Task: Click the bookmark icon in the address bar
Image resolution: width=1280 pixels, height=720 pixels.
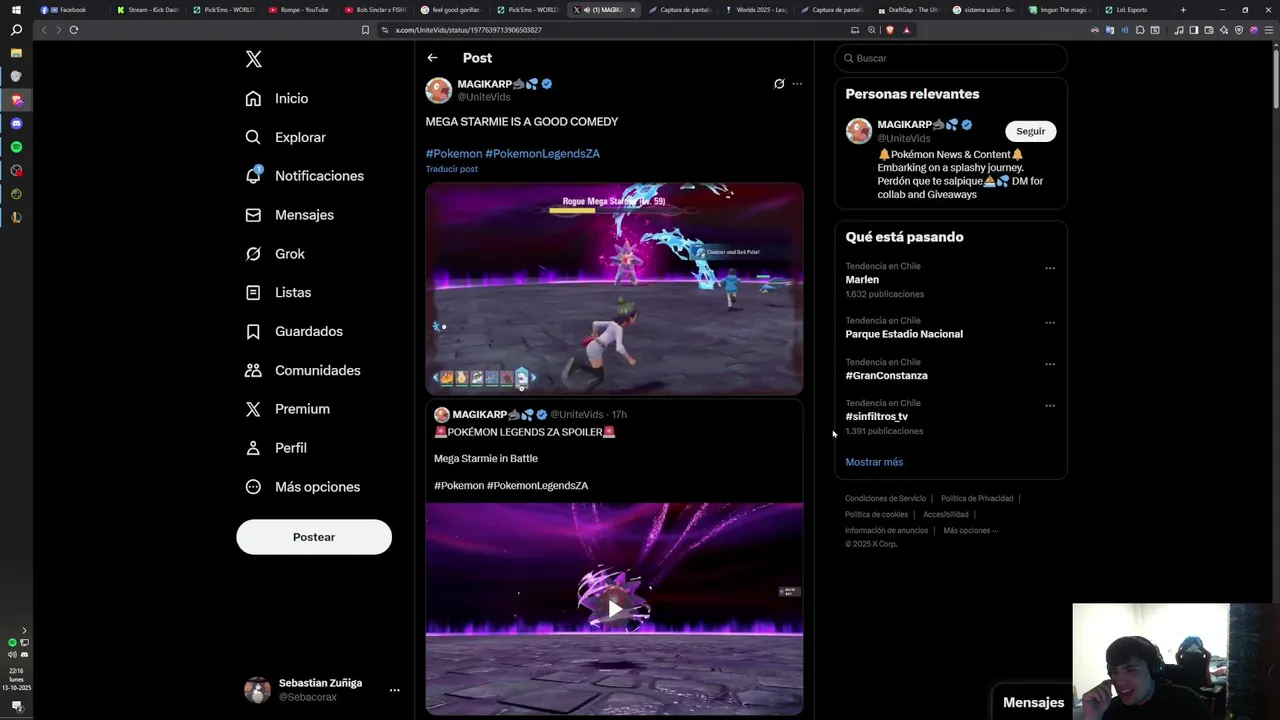Action: tap(365, 30)
